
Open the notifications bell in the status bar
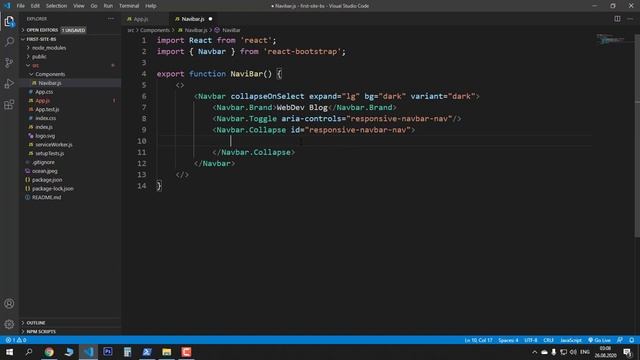(x=631, y=340)
